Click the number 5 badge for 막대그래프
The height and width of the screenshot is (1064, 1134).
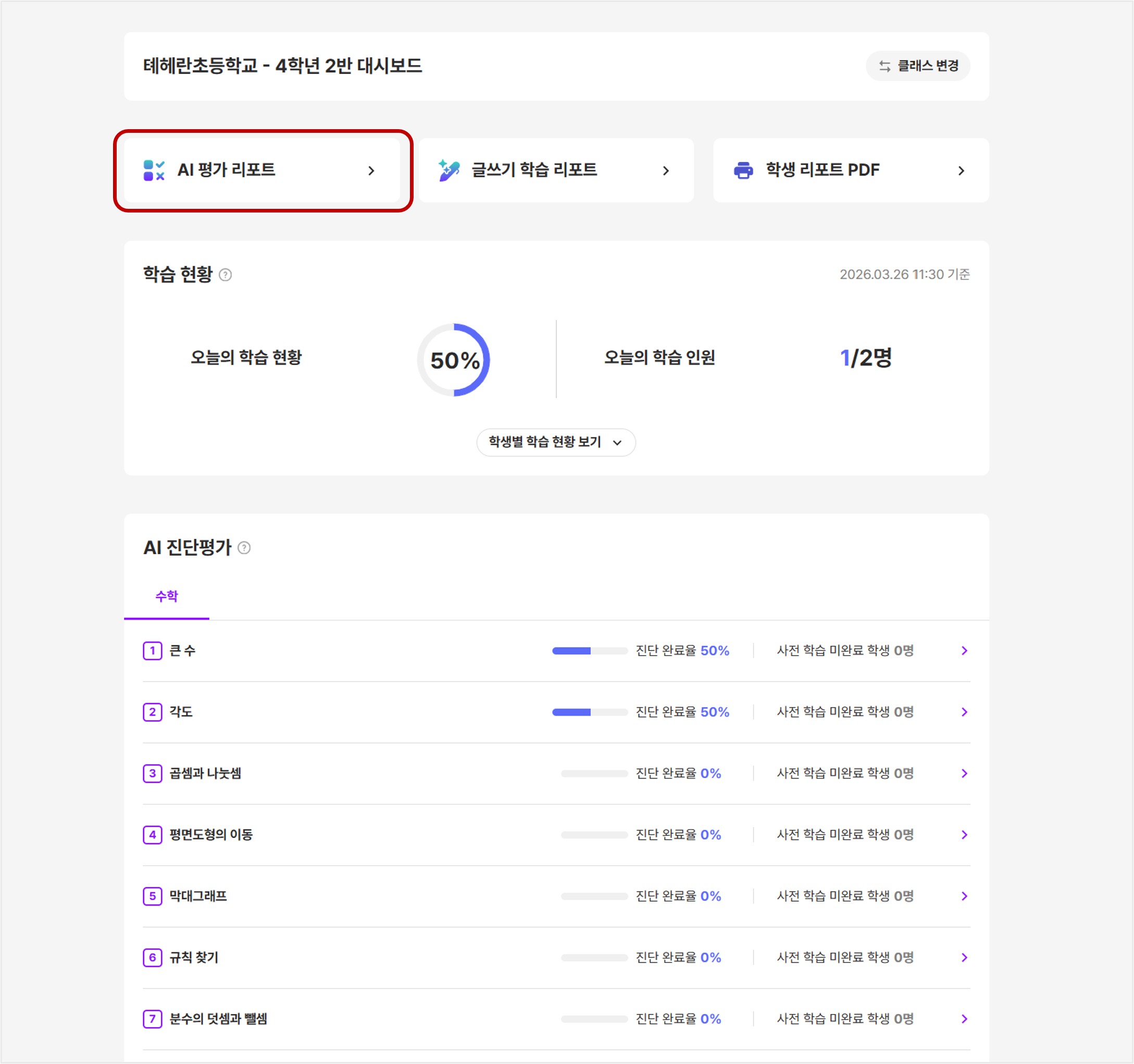[x=152, y=896]
